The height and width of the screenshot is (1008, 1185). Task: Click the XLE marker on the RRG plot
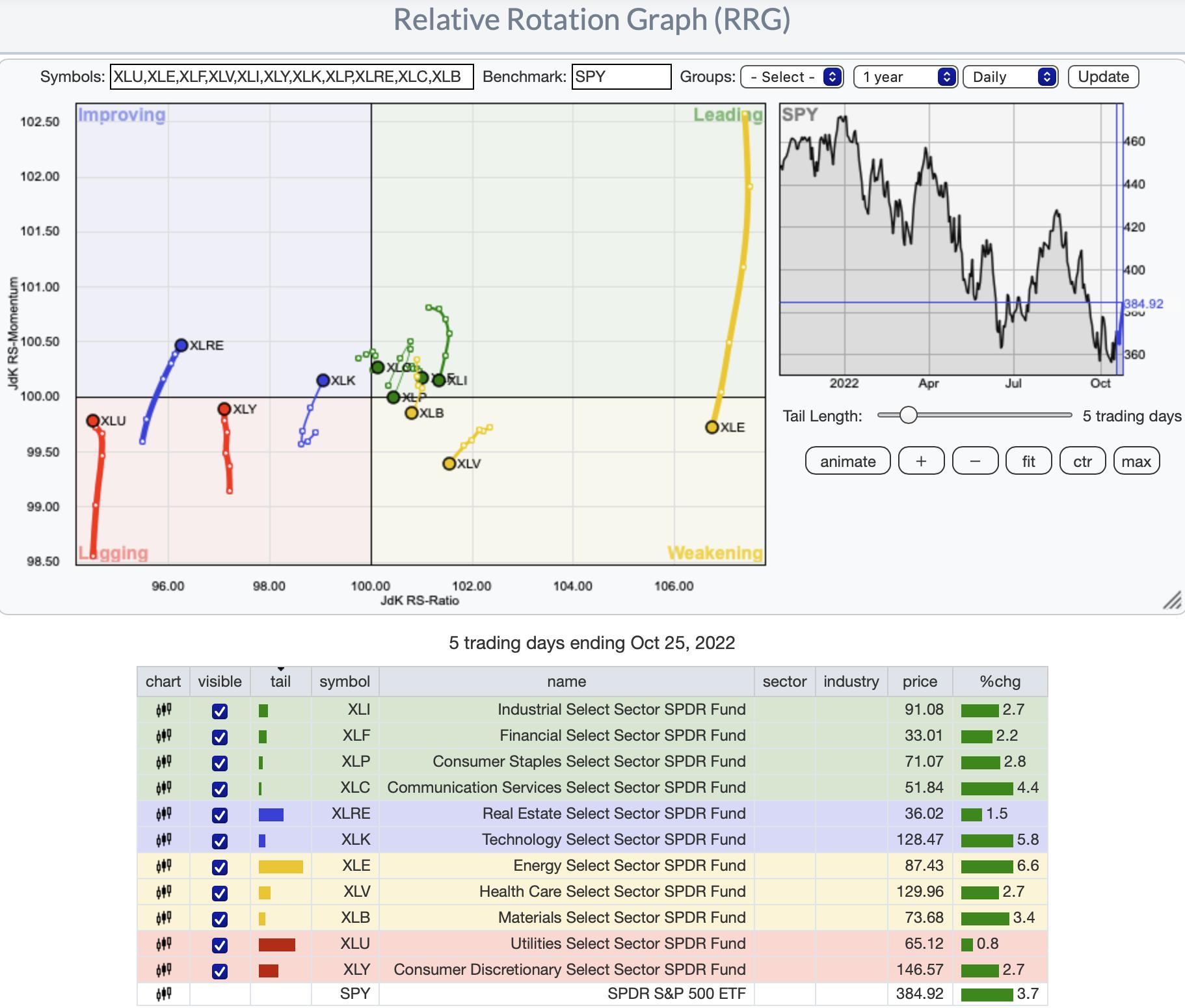(712, 427)
